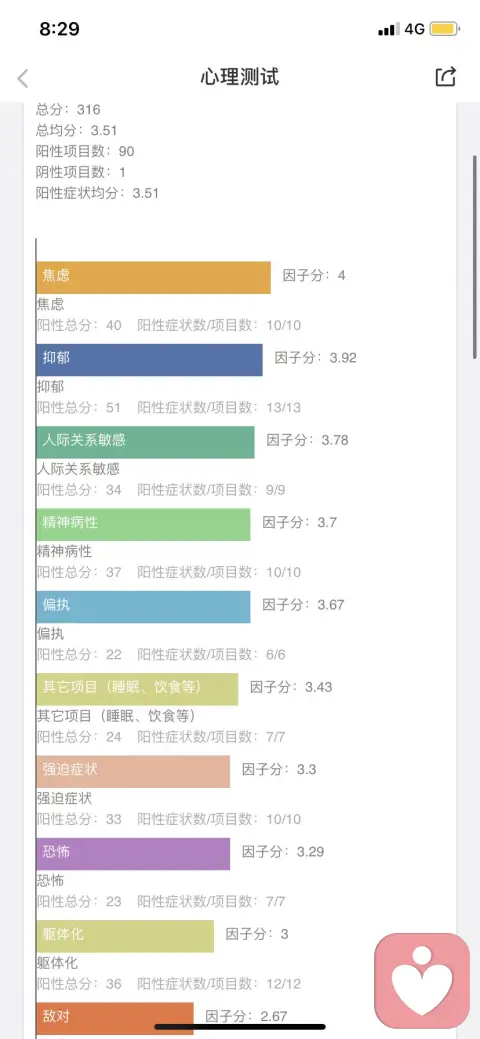Tap the orange 敌对 bar
The width and height of the screenshot is (480, 1039).
115,1018
